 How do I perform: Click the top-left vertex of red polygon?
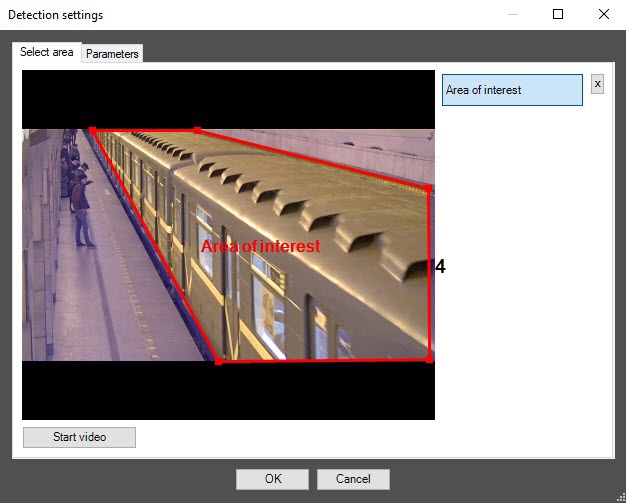point(93,130)
